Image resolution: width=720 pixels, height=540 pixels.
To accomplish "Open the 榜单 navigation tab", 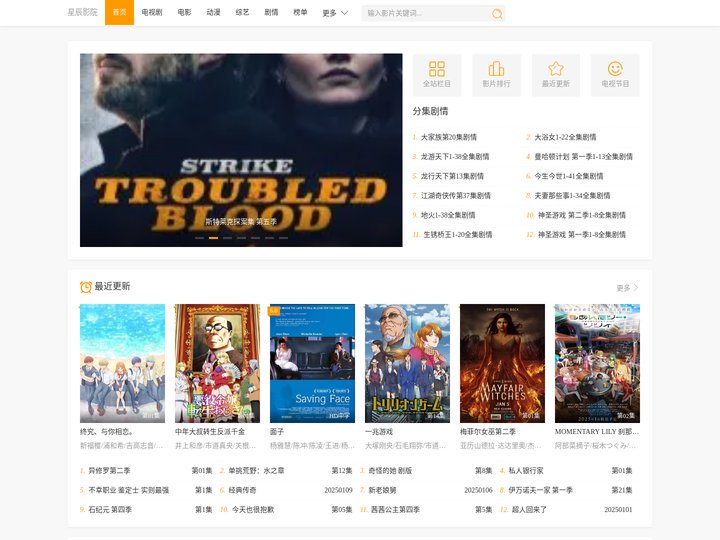I will [300, 12].
